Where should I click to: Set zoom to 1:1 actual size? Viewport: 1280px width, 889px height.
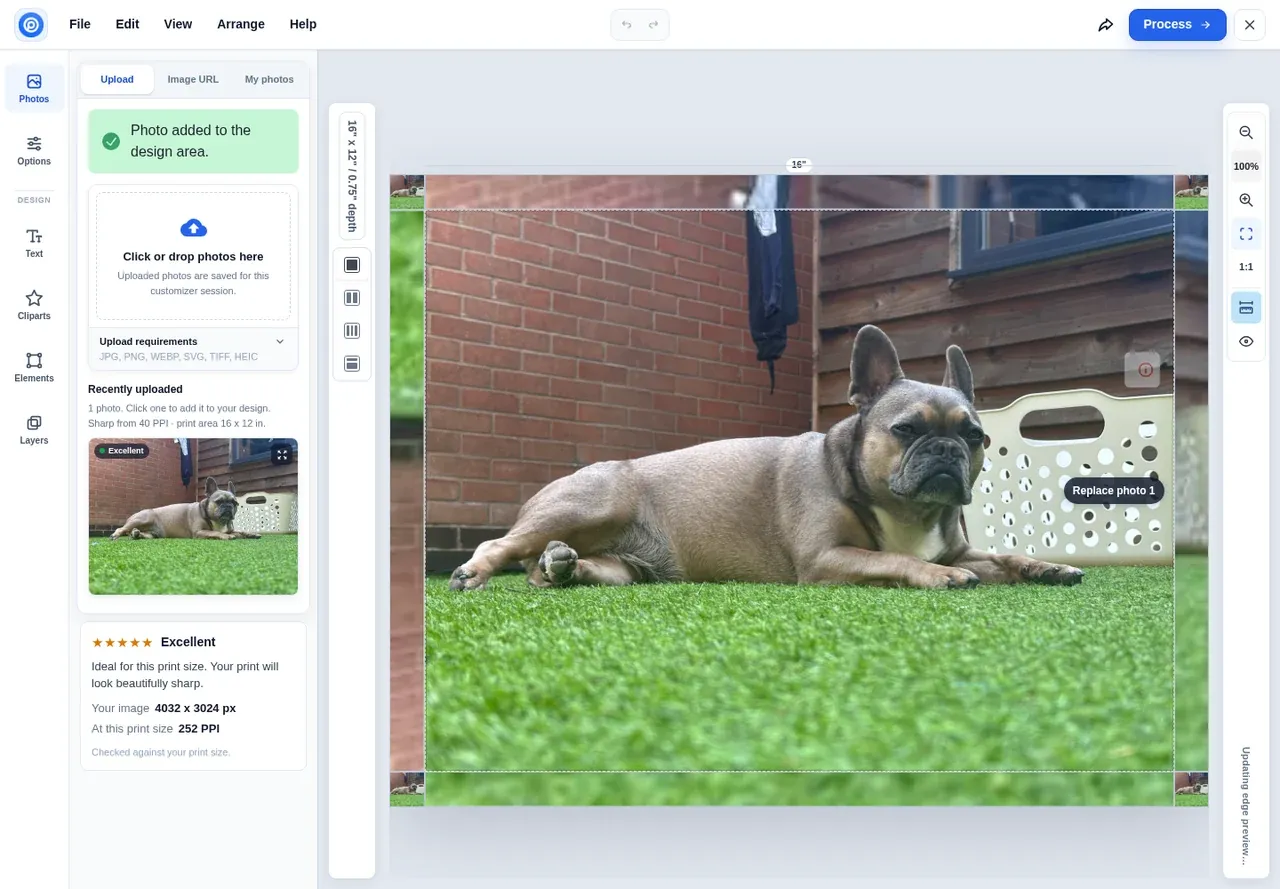pos(1246,267)
